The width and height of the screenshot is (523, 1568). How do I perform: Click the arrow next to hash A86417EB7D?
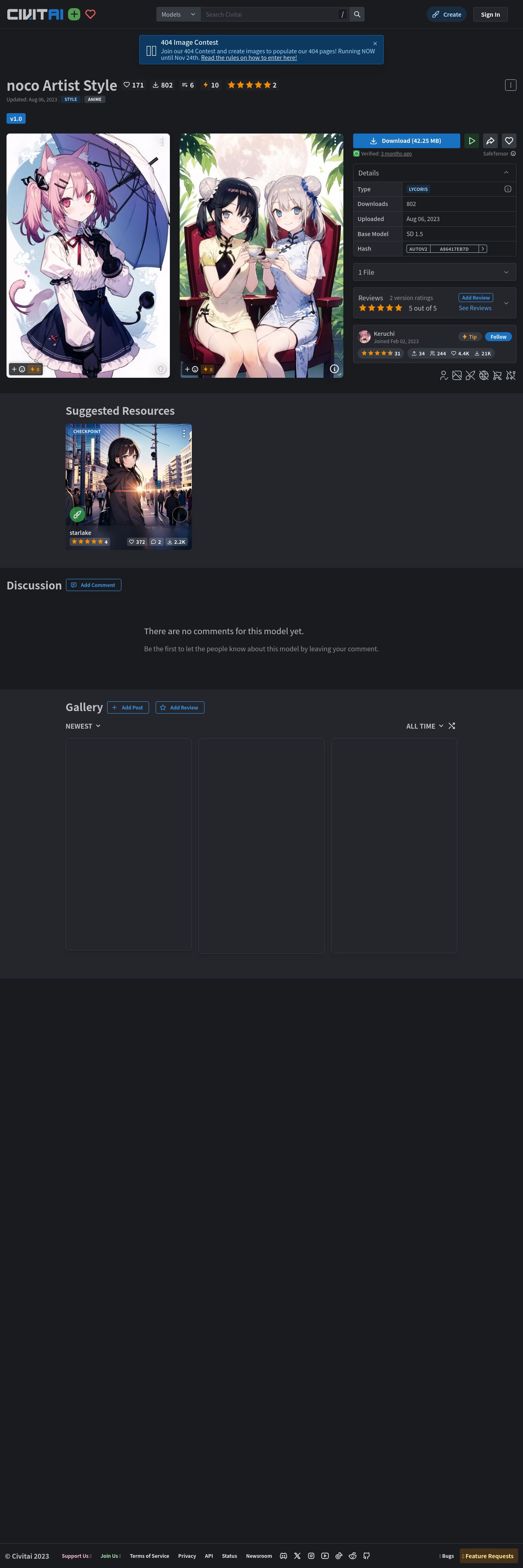(483, 248)
